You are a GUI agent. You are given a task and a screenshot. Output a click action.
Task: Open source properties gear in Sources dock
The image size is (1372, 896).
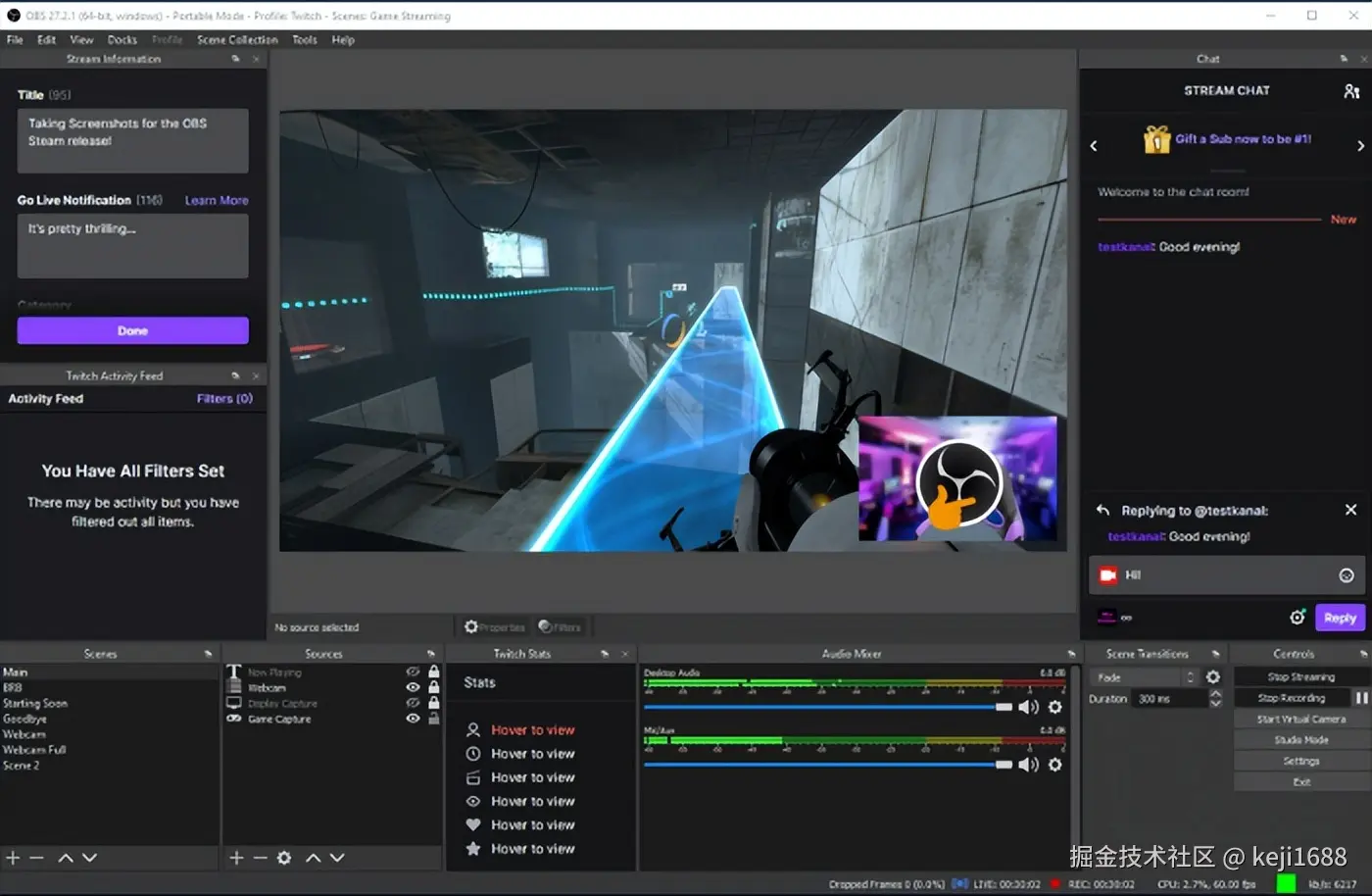284,858
